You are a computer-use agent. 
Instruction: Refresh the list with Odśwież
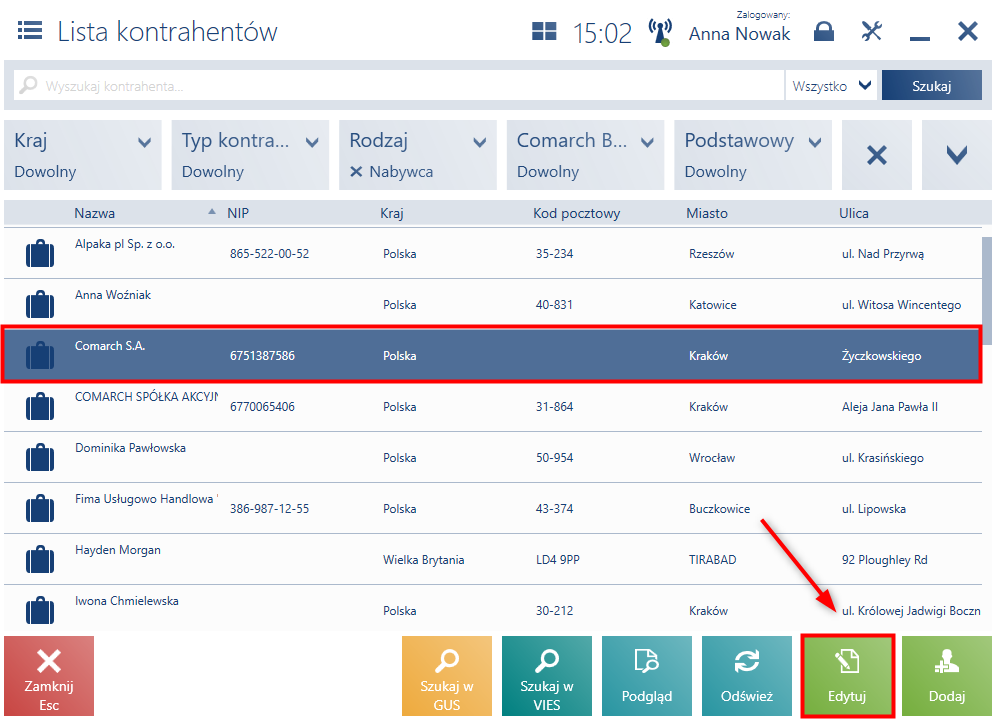(x=746, y=676)
